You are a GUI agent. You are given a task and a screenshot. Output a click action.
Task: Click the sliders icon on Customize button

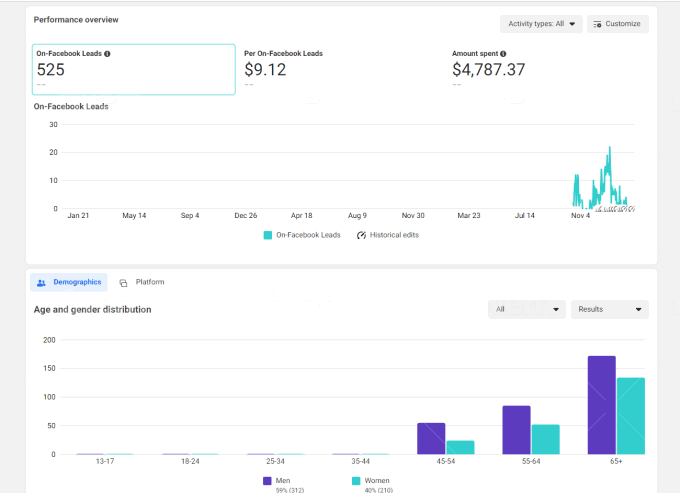pos(597,24)
